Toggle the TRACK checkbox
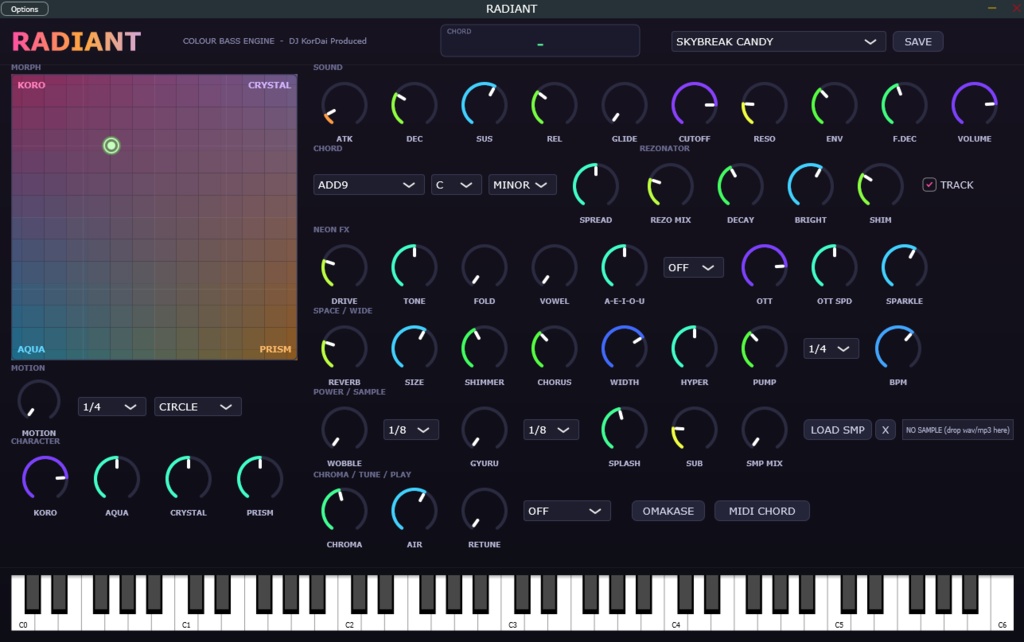Image resolution: width=1024 pixels, height=642 pixels. (929, 185)
